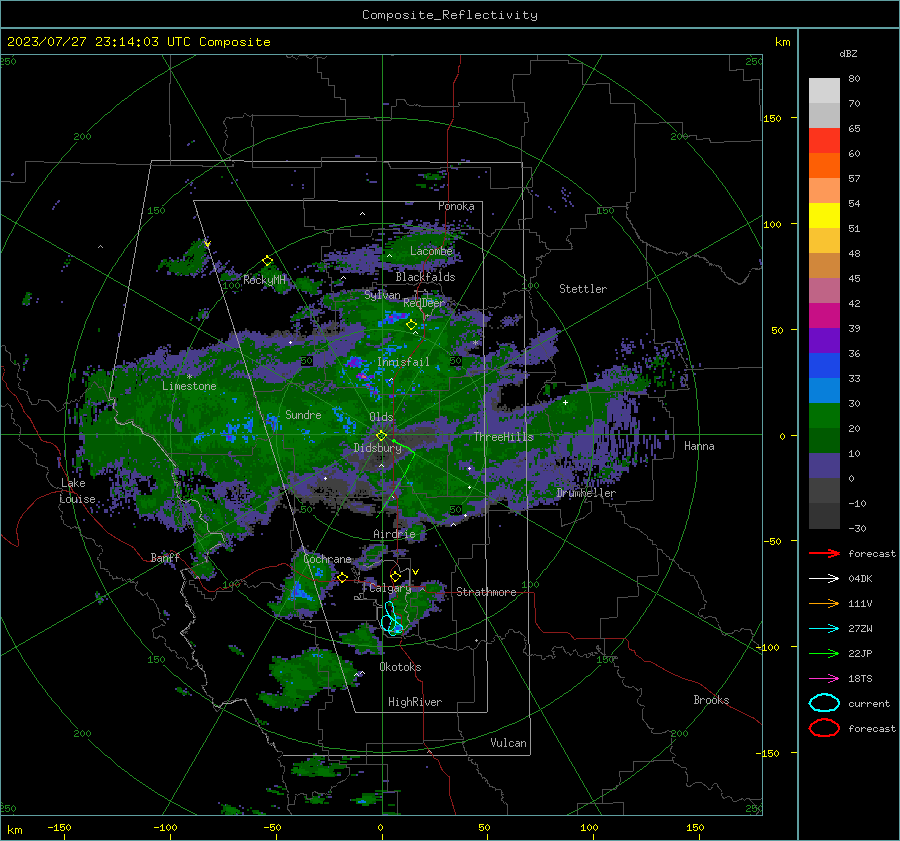Click the km unit label at bottom left
This screenshot has width=900, height=841.
(x=14, y=830)
